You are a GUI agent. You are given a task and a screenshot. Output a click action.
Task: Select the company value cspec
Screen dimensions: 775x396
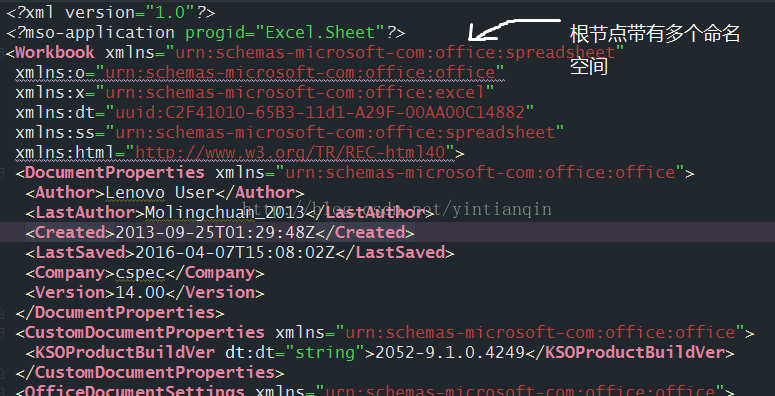140,273
